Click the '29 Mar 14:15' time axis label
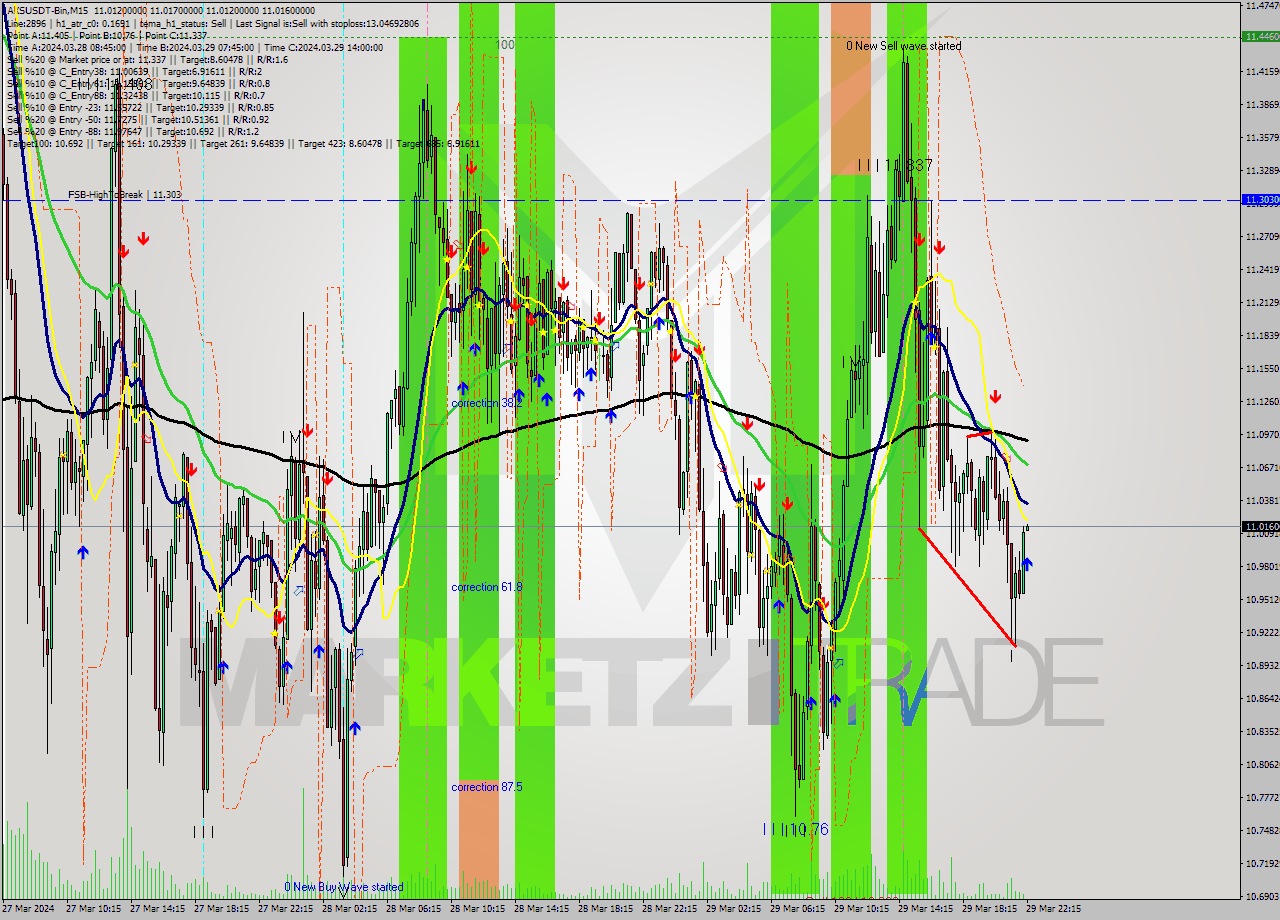1280x920 pixels. pyautogui.click(x=925, y=909)
